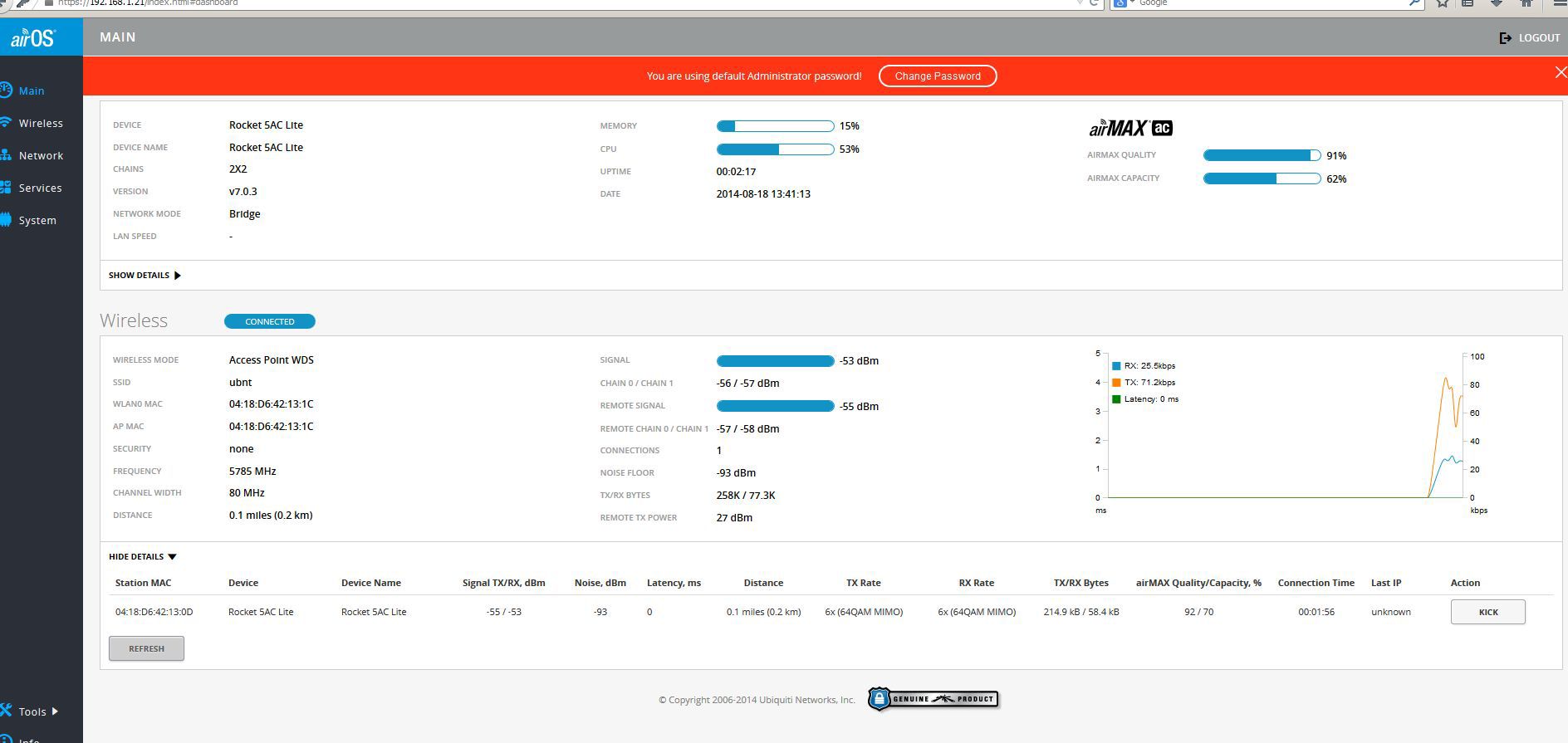Click the CPU usage bar
Image resolution: width=1568 pixels, height=743 pixels.
click(x=775, y=149)
